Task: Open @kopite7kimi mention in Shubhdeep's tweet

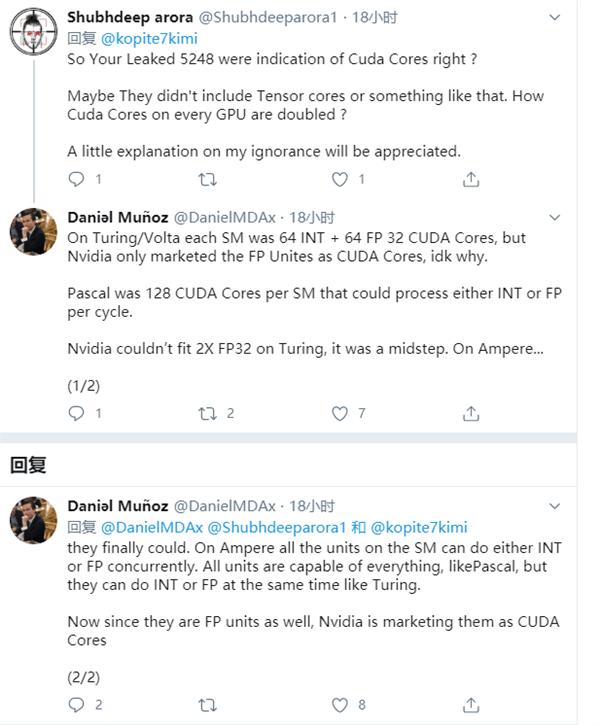Action: 149,38
